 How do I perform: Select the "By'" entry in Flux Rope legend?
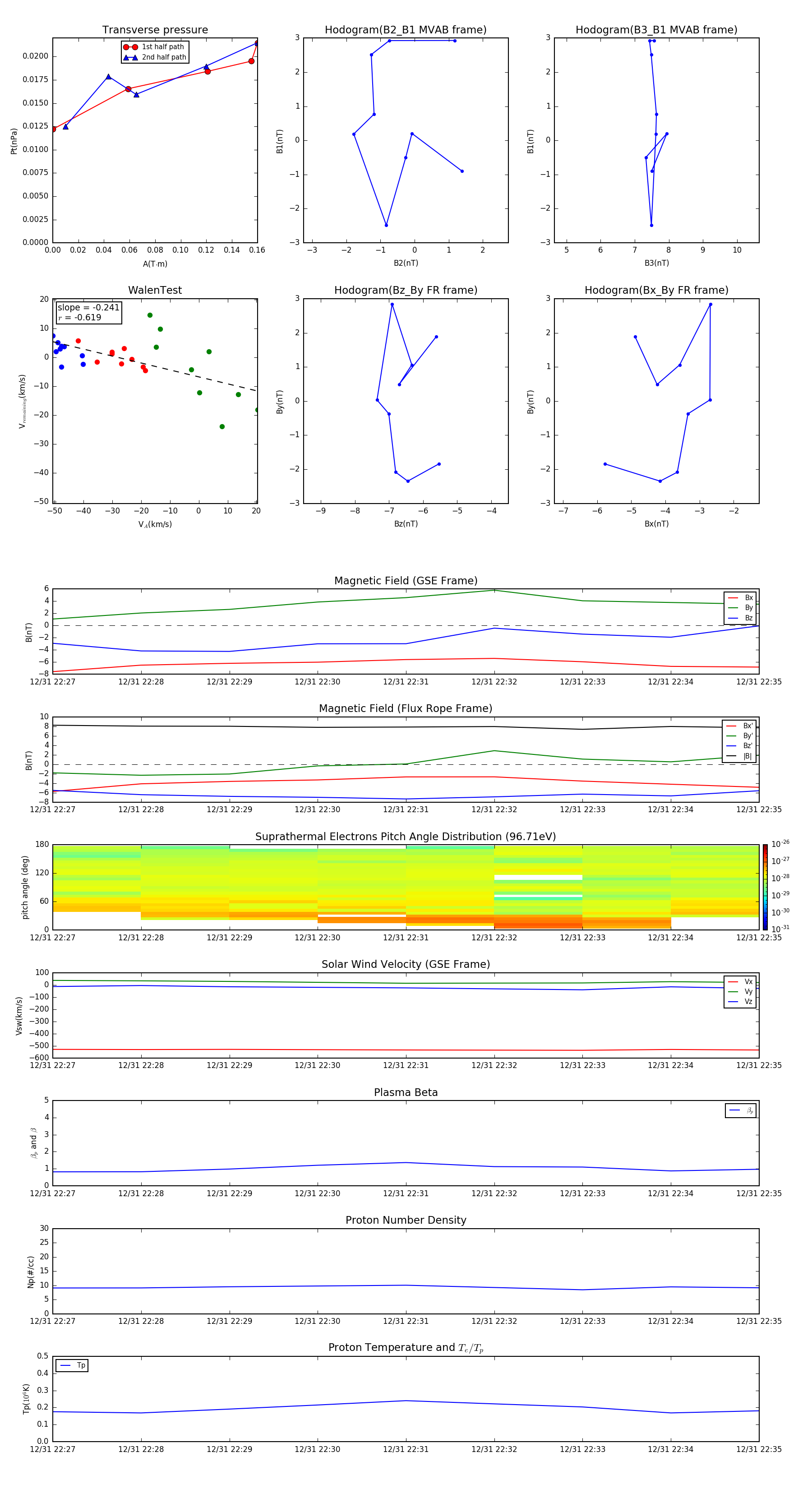coord(739,736)
